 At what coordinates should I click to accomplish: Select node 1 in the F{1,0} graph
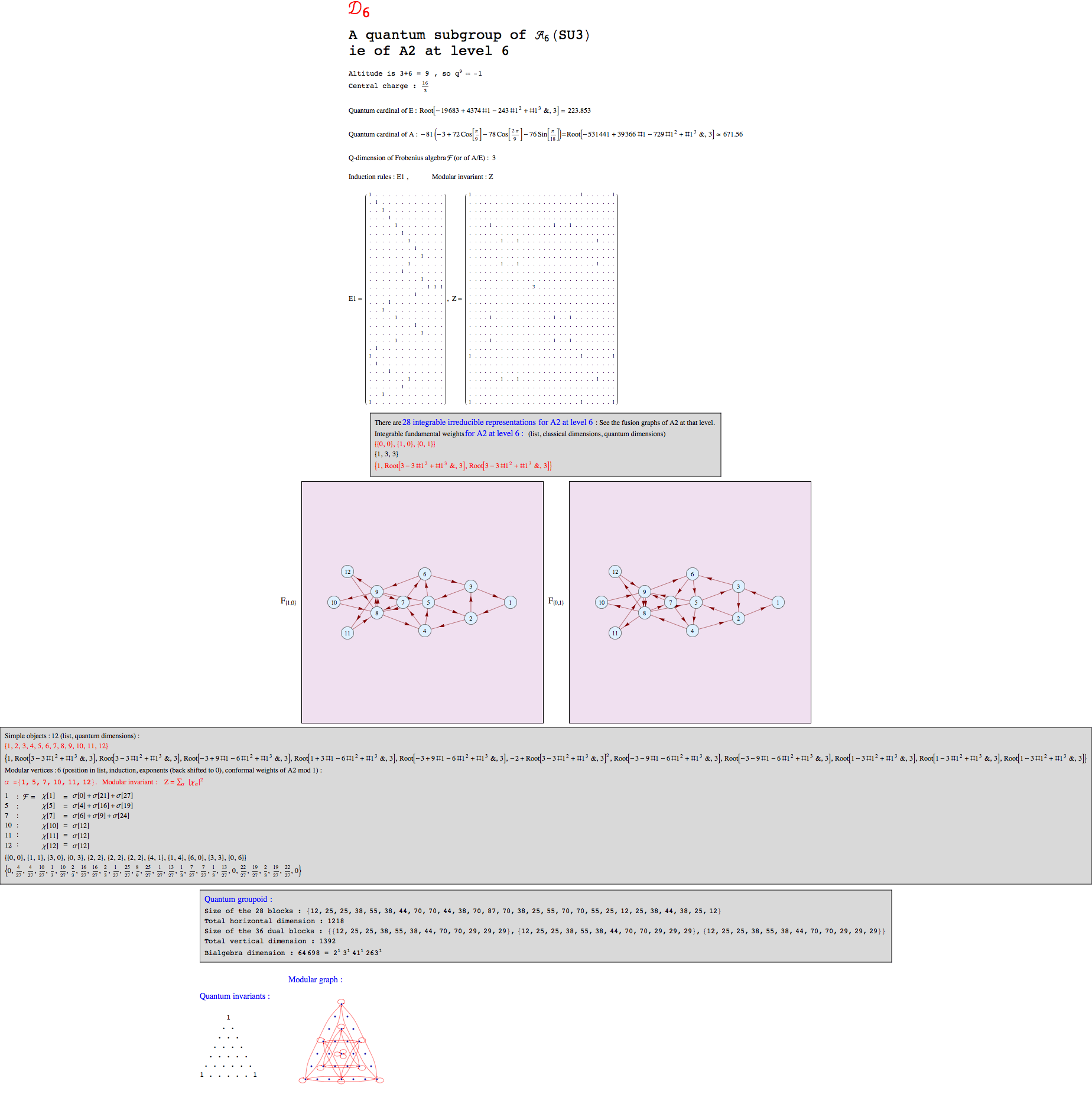coord(511,602)
